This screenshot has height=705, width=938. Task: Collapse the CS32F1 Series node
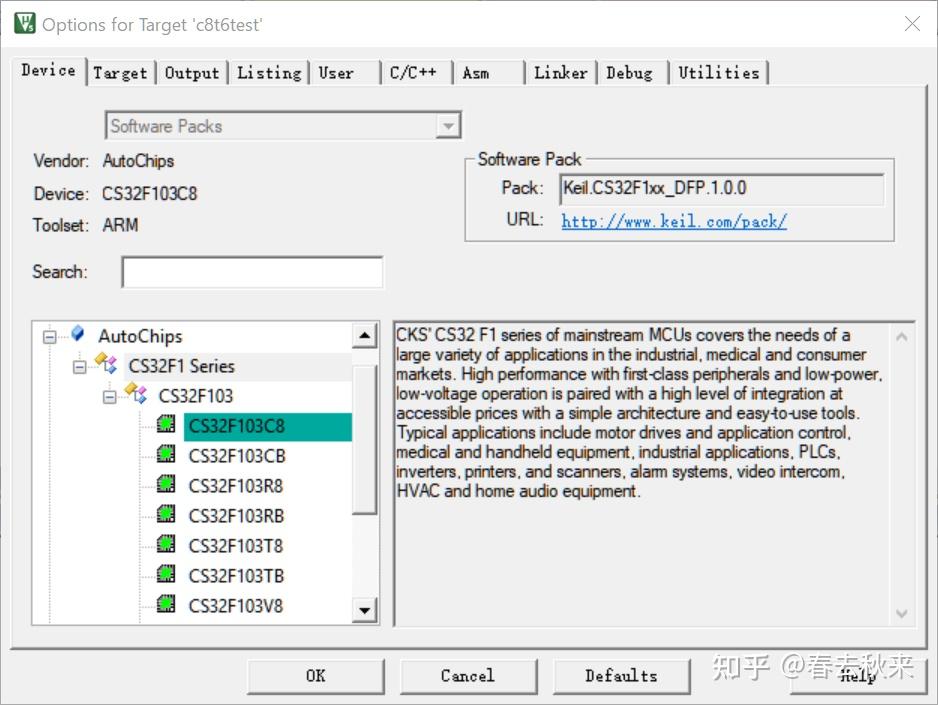(x=80, y=367)
